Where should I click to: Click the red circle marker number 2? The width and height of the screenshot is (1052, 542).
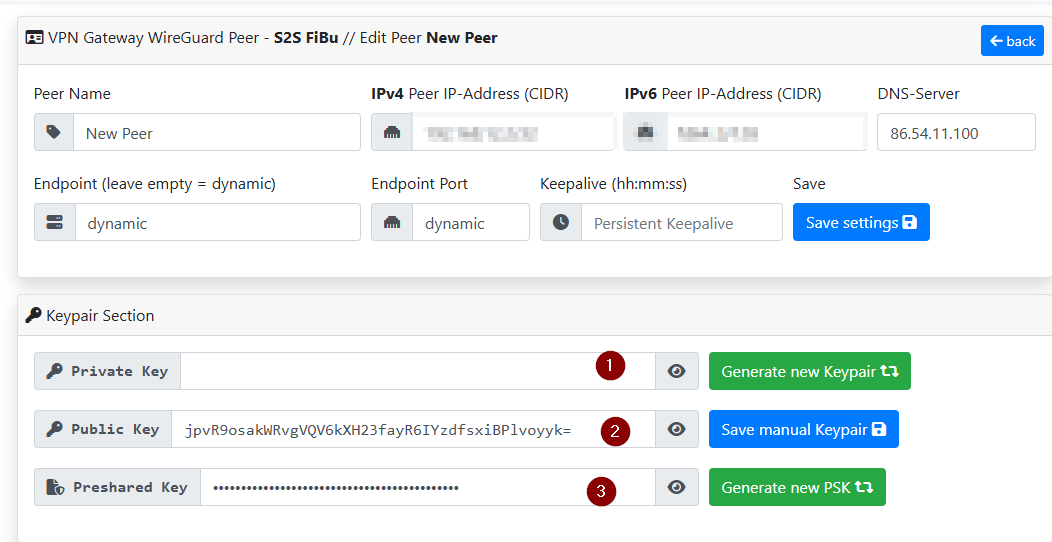(x=615, y=431)
